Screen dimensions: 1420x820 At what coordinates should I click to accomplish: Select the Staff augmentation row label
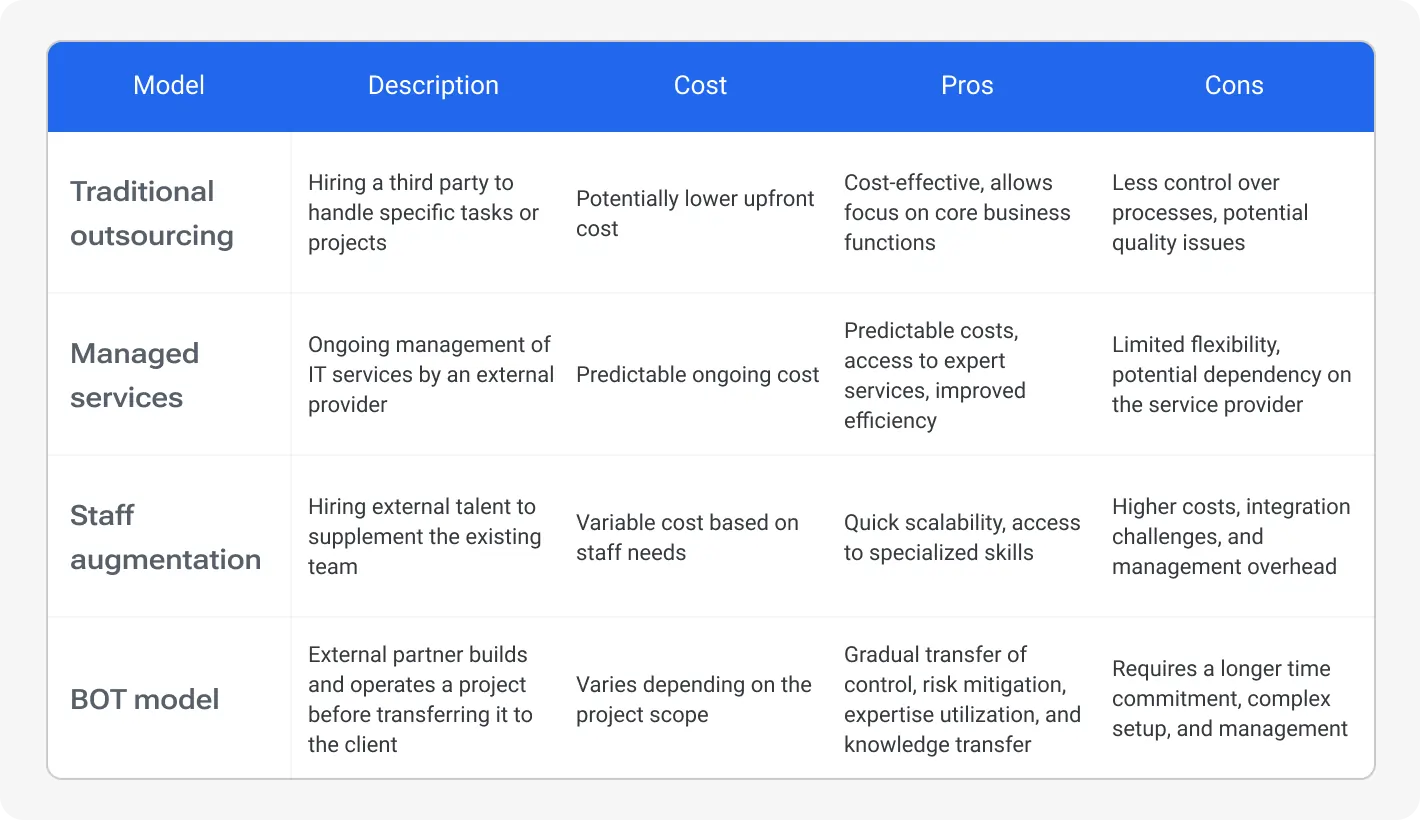pos(166,537)
